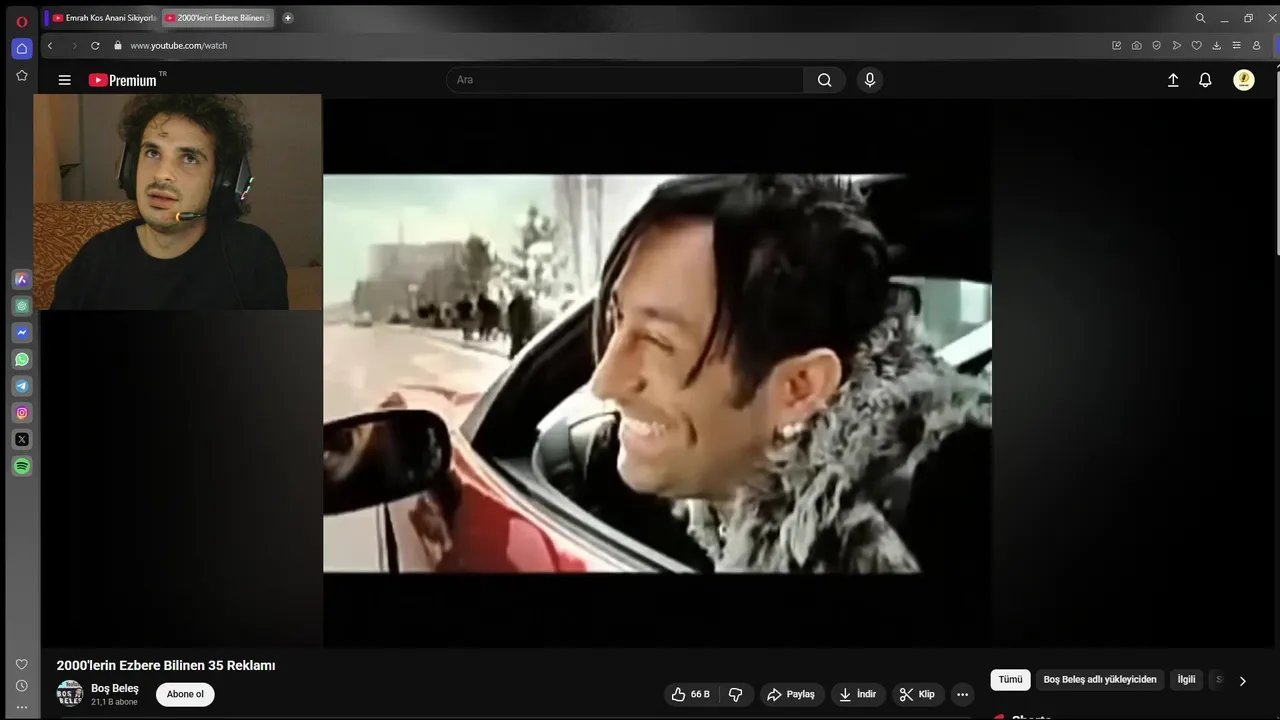Open YouTube notifications bell
1280x720 pixels.
(1205, 80)
